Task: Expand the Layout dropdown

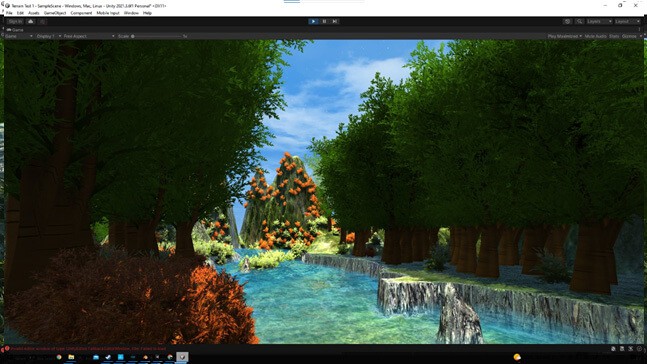Action: 628,21
